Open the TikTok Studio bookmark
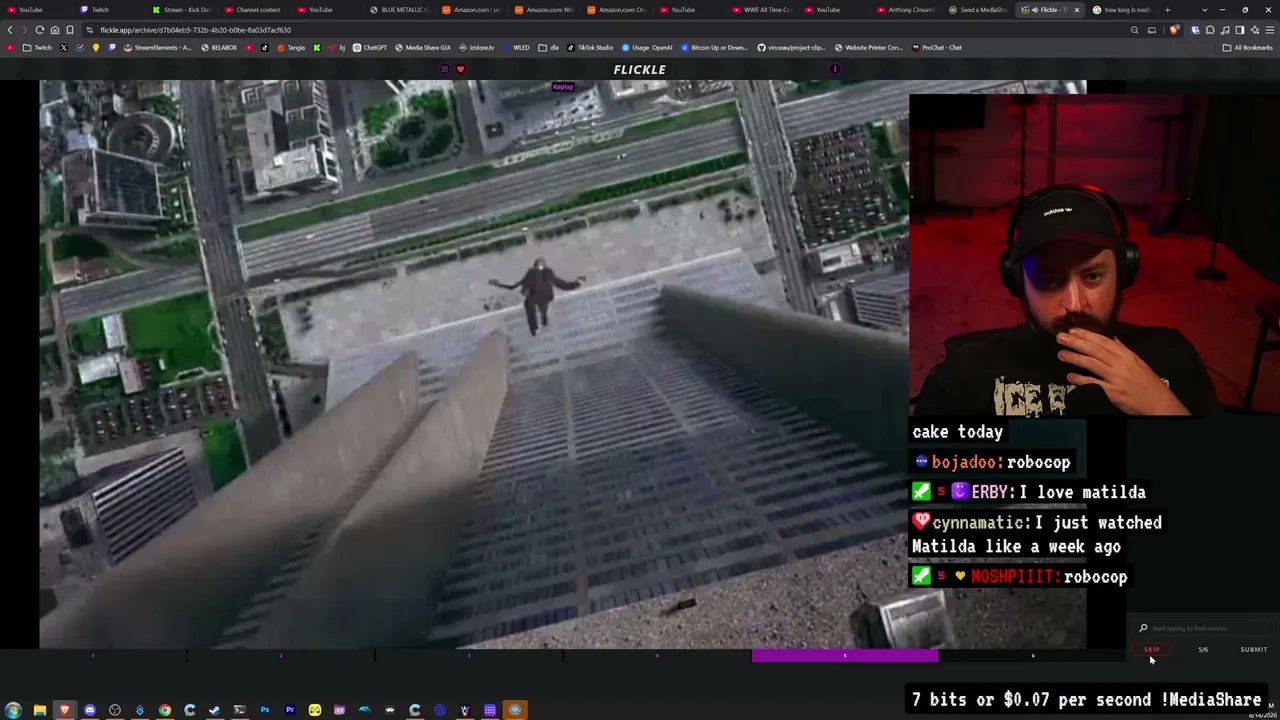Viewport: 1280px width, 720px height. [x=590, y=47]
